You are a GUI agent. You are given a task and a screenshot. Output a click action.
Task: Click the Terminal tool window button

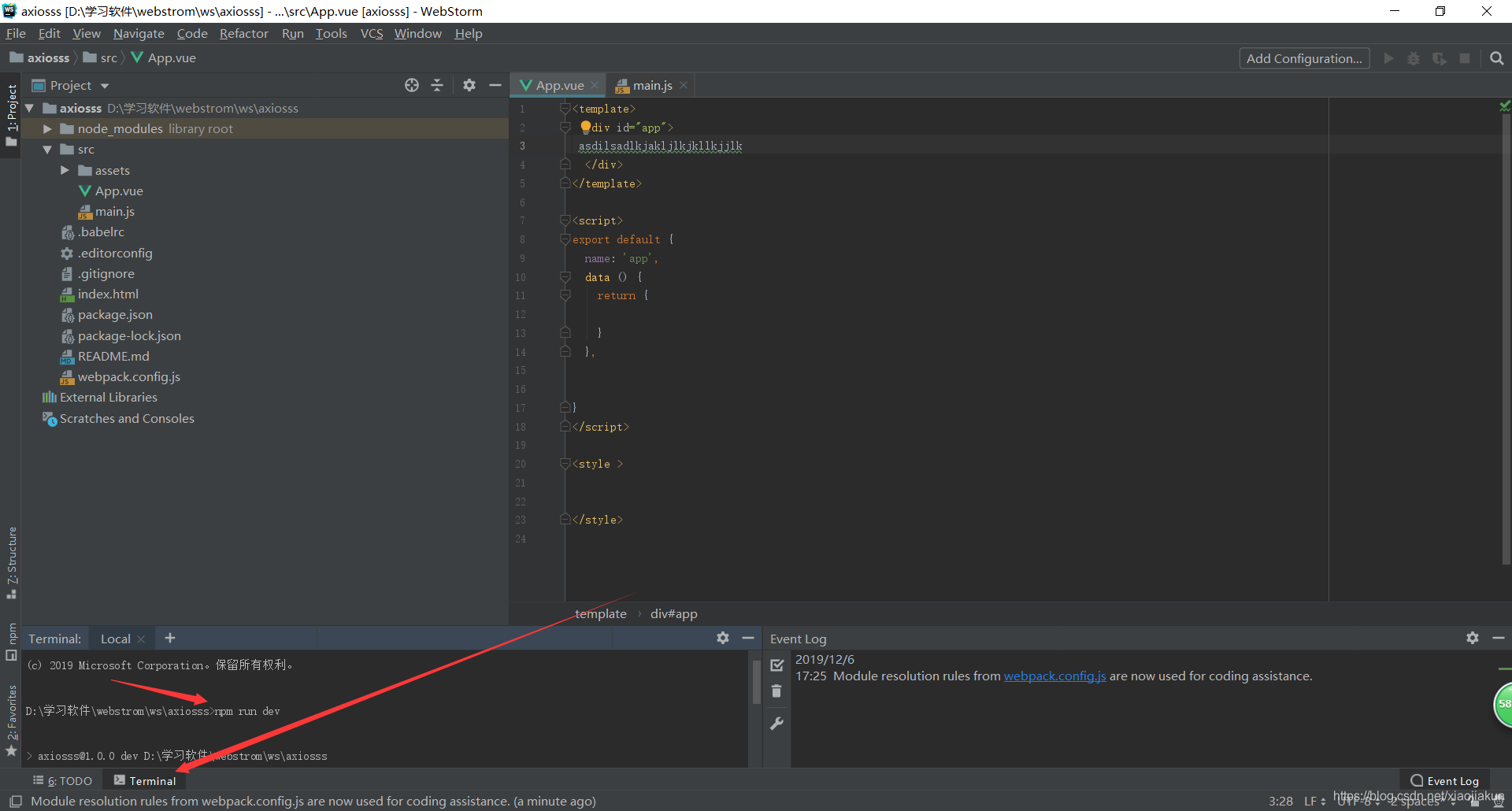145,780
